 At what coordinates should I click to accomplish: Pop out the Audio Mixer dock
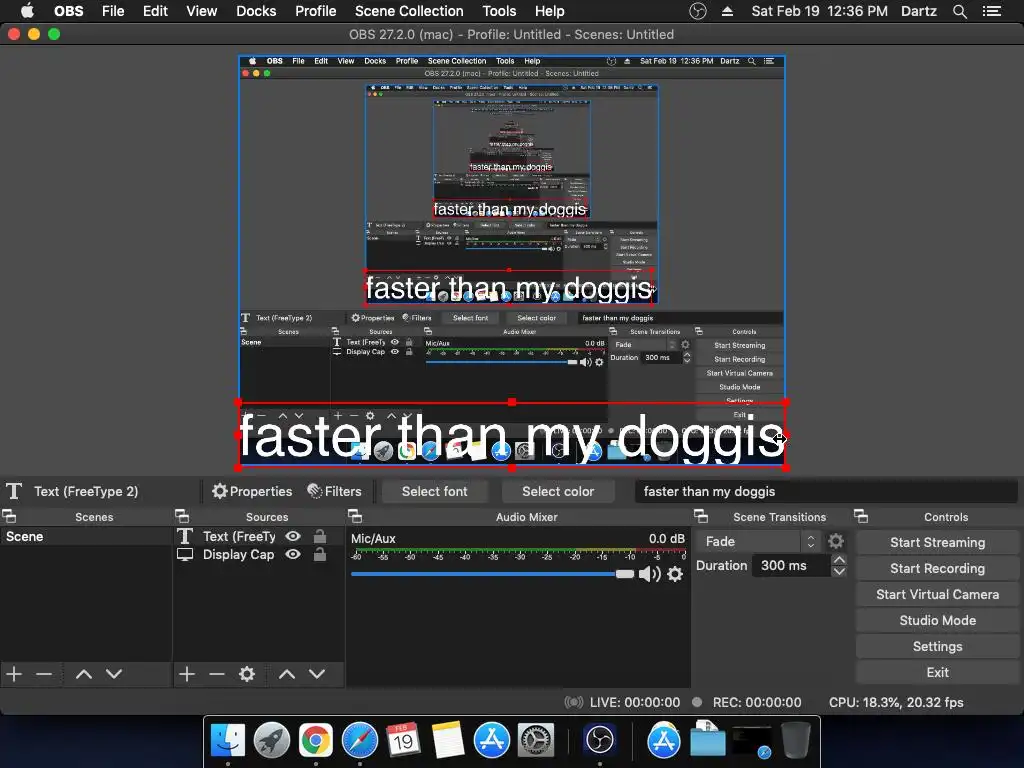pos(355,517)
